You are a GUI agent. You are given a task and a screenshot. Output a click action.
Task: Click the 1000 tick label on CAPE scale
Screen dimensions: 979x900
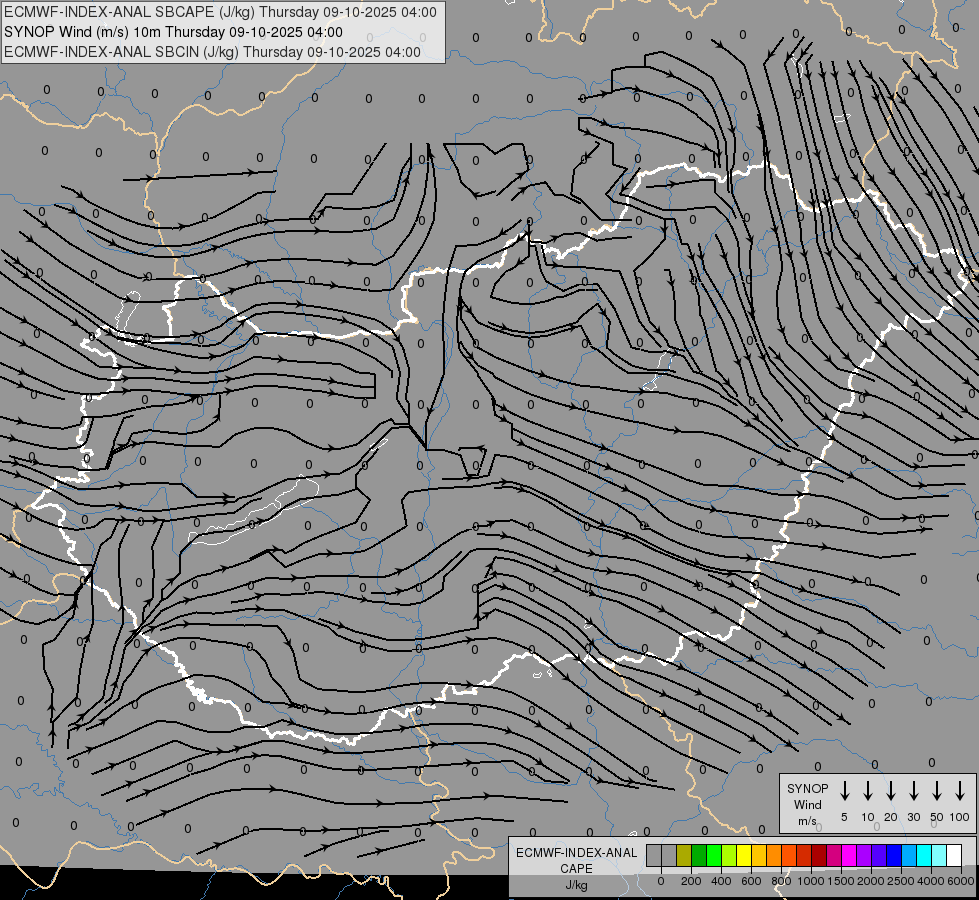pos(810,881)
